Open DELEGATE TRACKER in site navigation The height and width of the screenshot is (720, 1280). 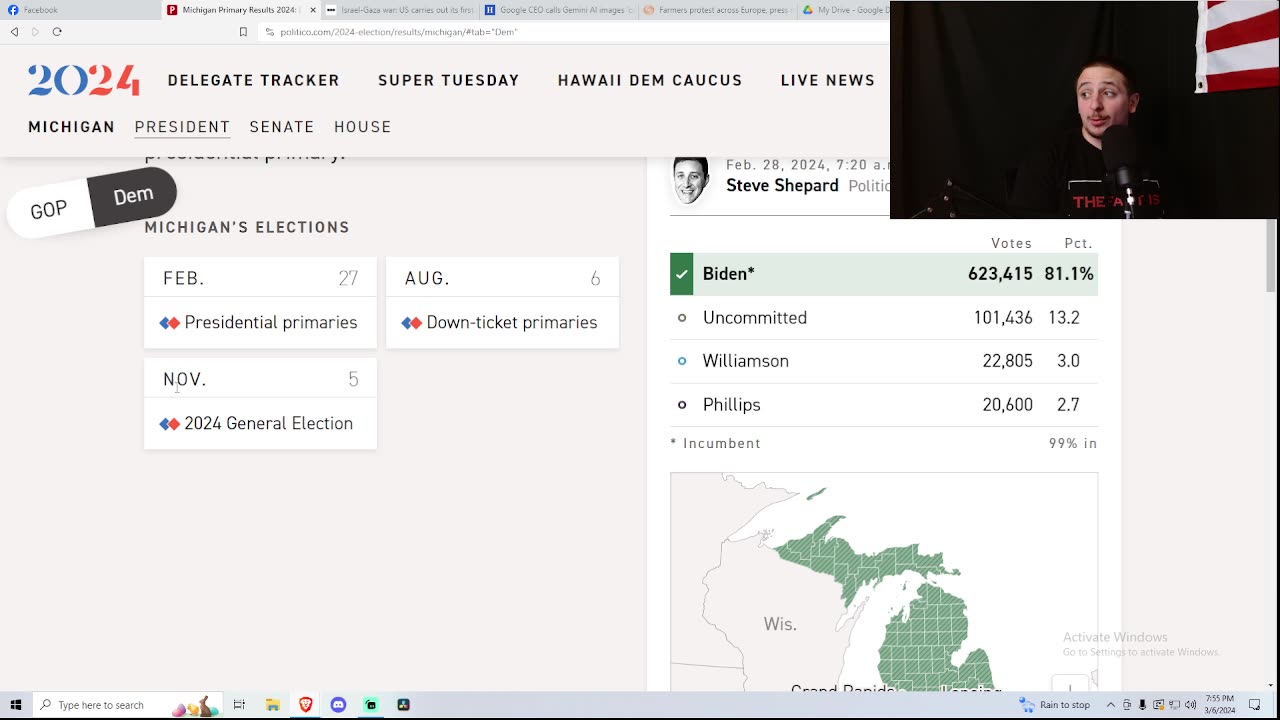(x=254, y=80)
